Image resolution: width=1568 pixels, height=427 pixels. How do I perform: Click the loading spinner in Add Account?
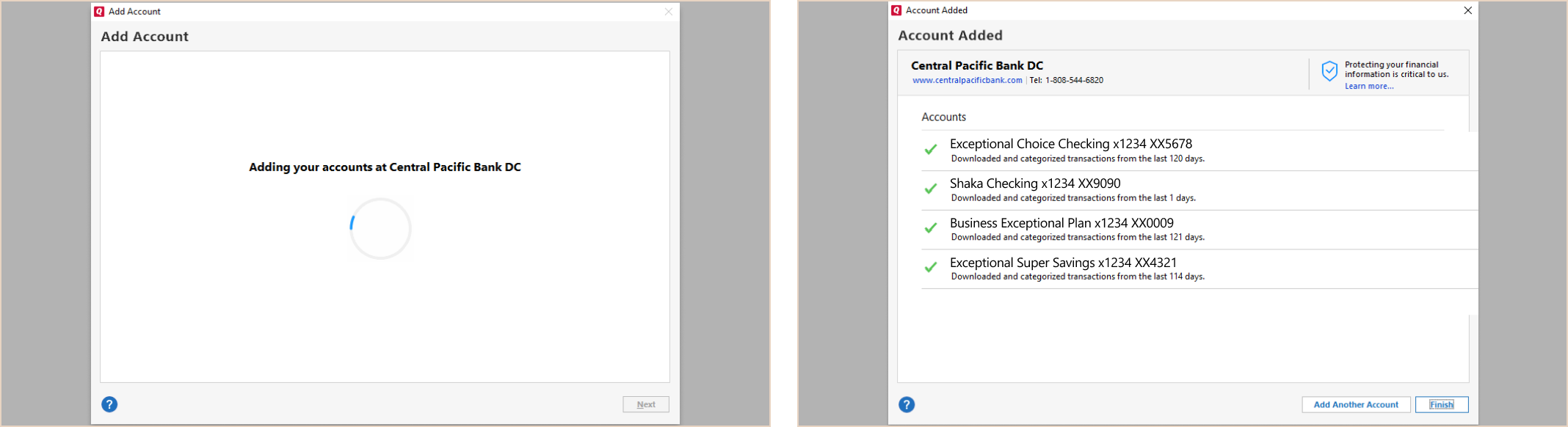pyautogui.click(x=380, y=228)
